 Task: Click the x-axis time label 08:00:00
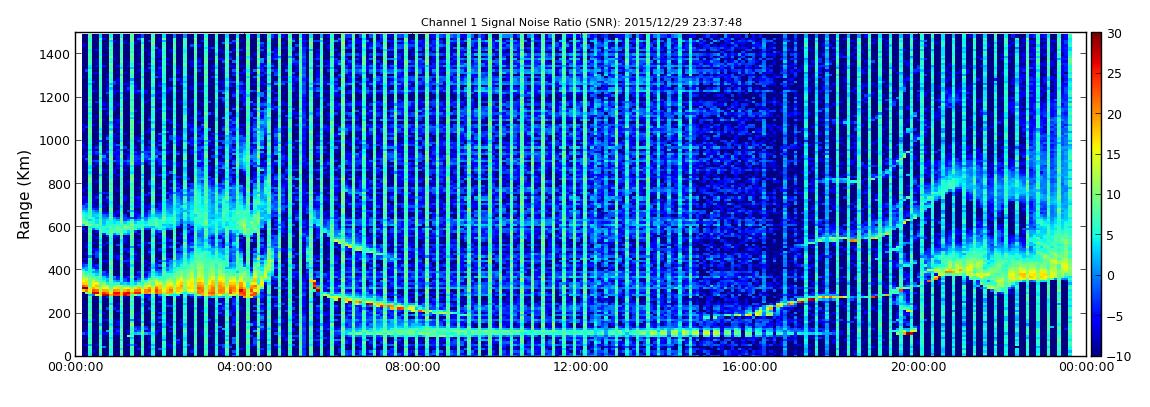tap(411, 367)
